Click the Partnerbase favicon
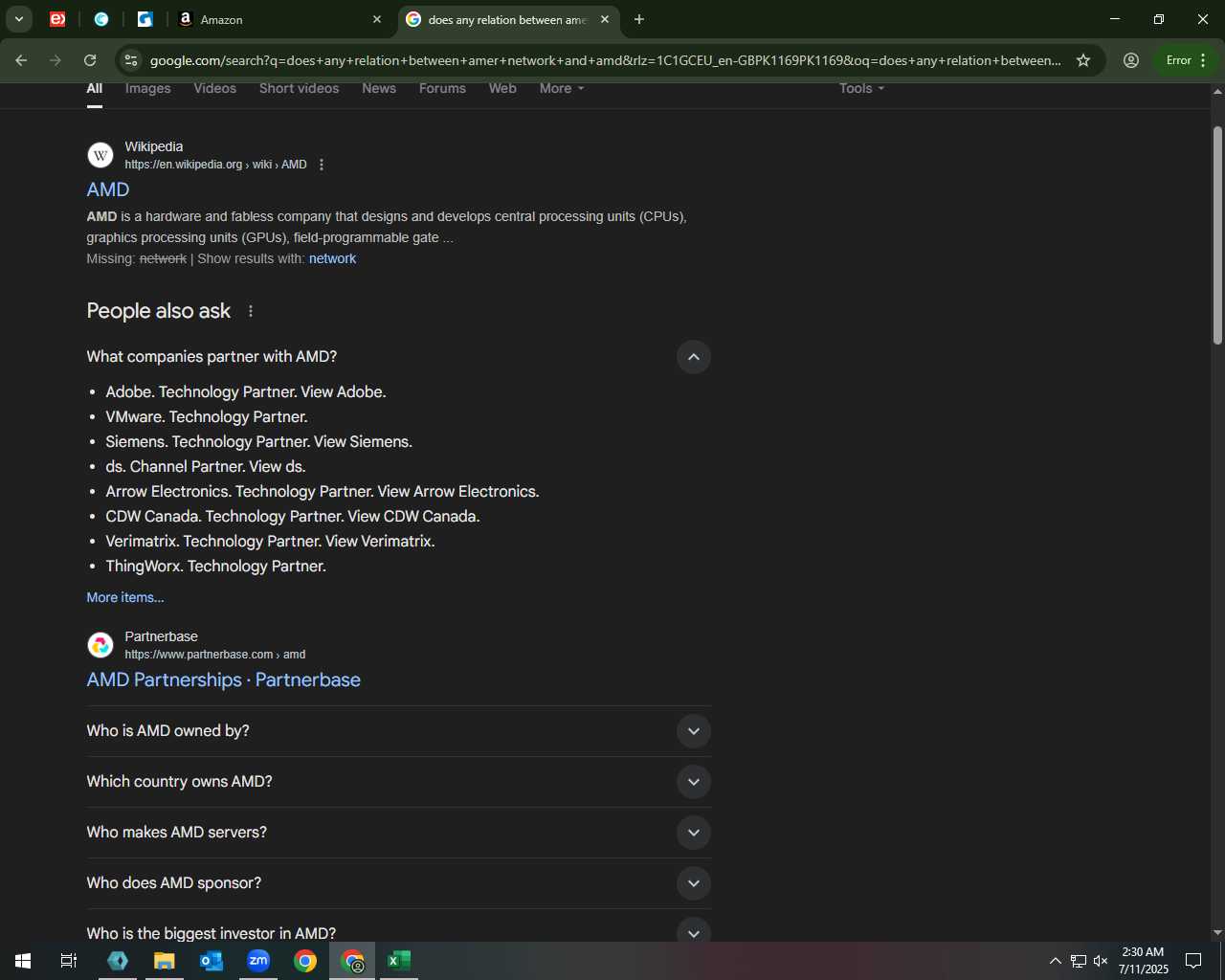 (100, 645)
